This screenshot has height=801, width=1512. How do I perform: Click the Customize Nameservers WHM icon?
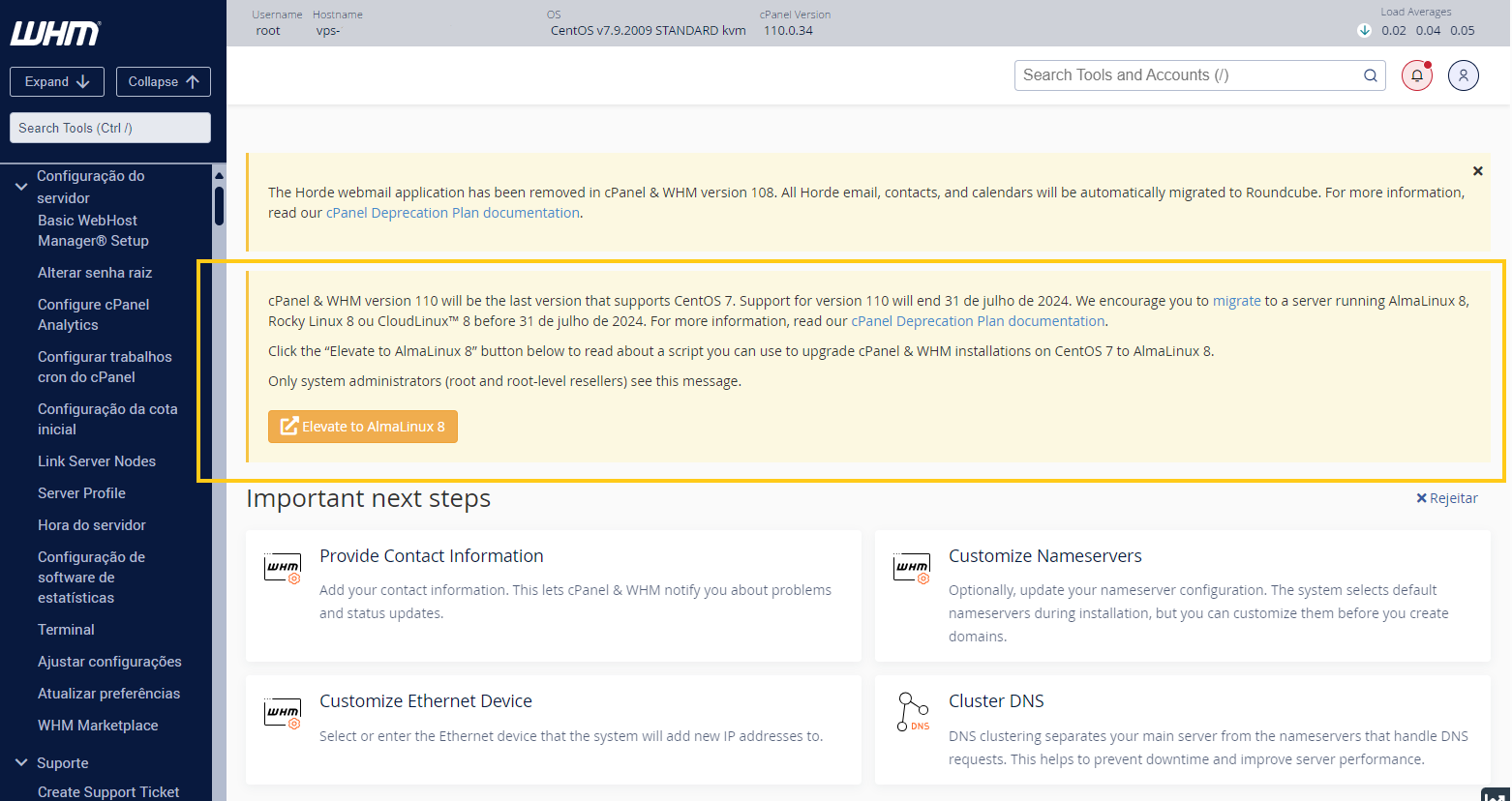912,568
